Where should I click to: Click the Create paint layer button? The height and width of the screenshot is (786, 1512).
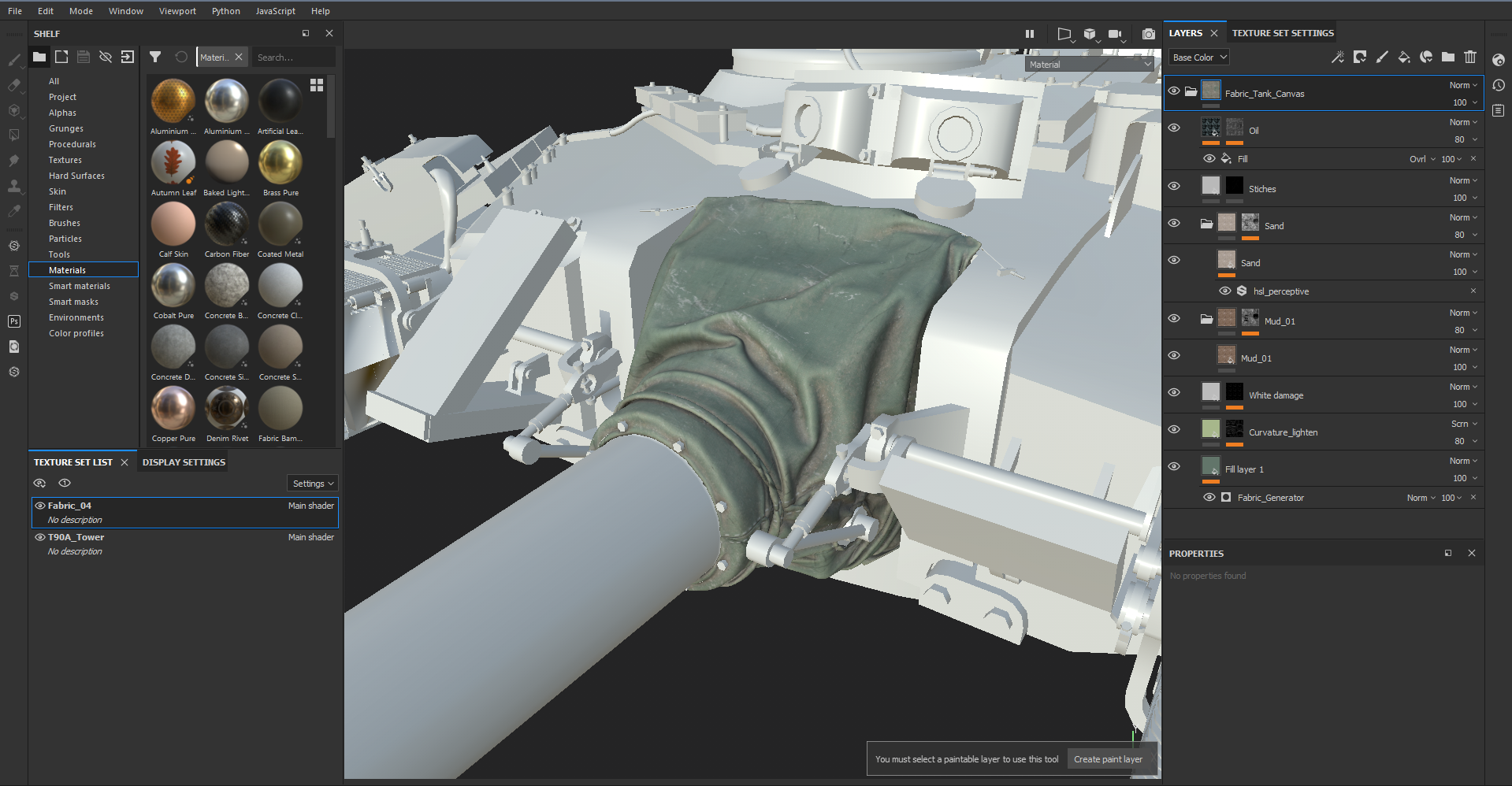1107,759
